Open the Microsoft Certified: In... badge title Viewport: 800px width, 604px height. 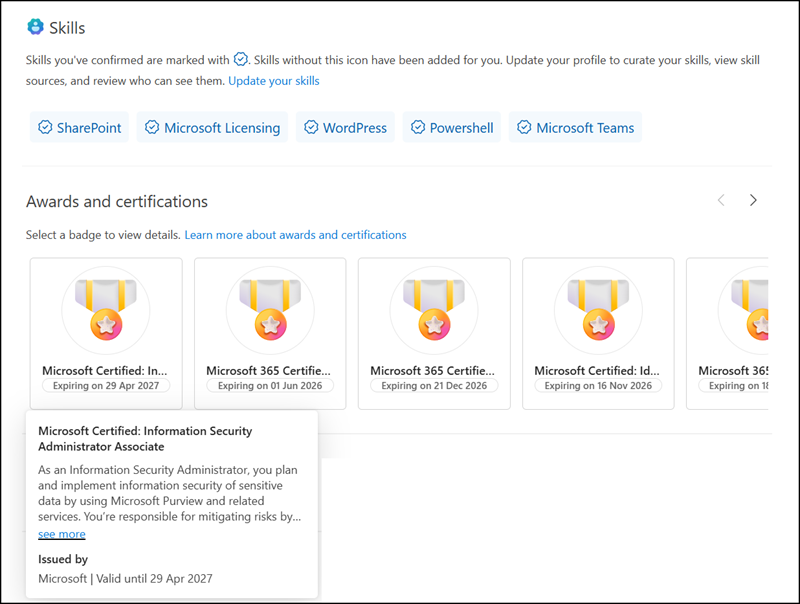105,370
